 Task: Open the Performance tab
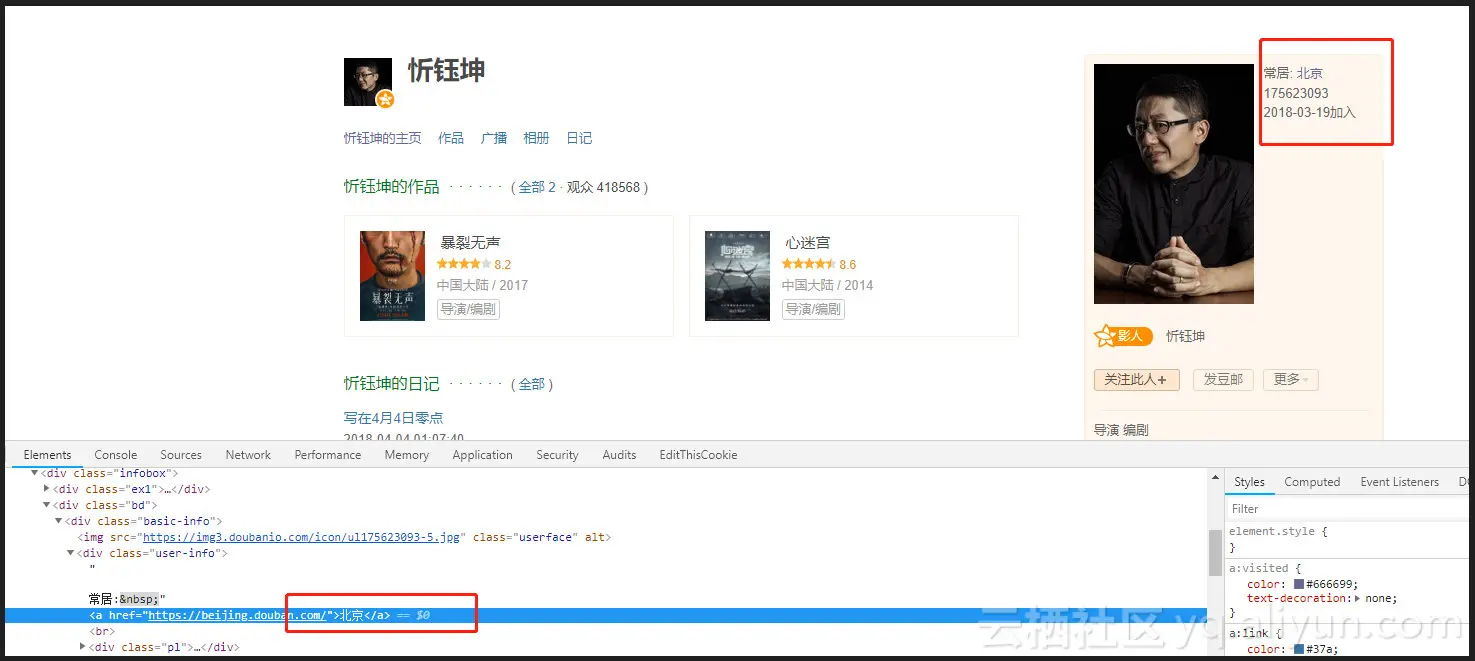point(328,455)
